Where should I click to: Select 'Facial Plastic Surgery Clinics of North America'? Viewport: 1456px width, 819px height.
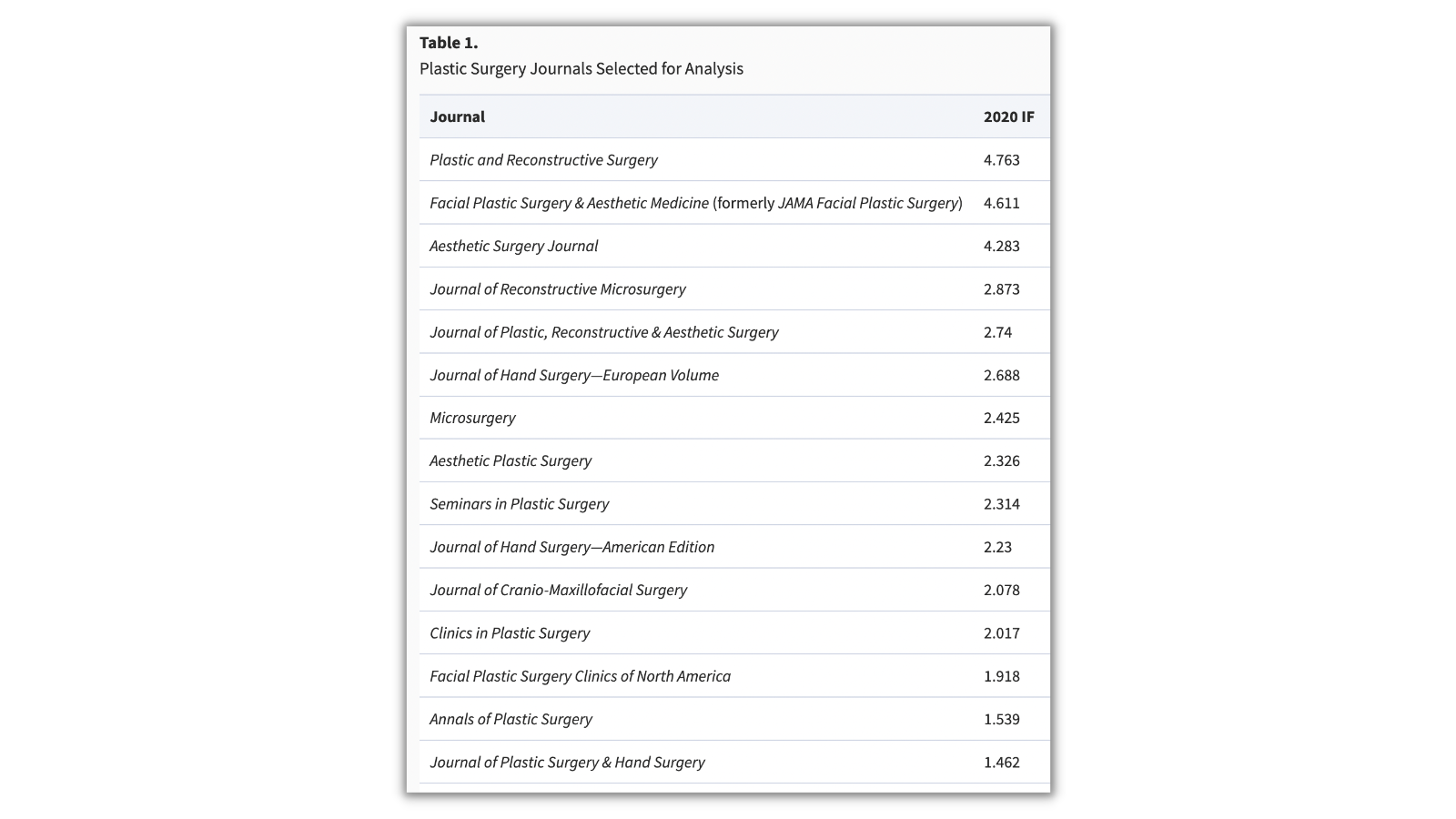click(x=581, y=676)
